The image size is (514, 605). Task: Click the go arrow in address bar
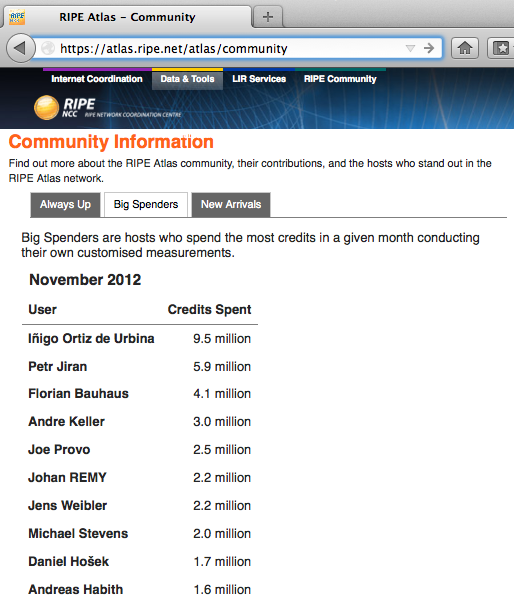[x=429, y=48]
